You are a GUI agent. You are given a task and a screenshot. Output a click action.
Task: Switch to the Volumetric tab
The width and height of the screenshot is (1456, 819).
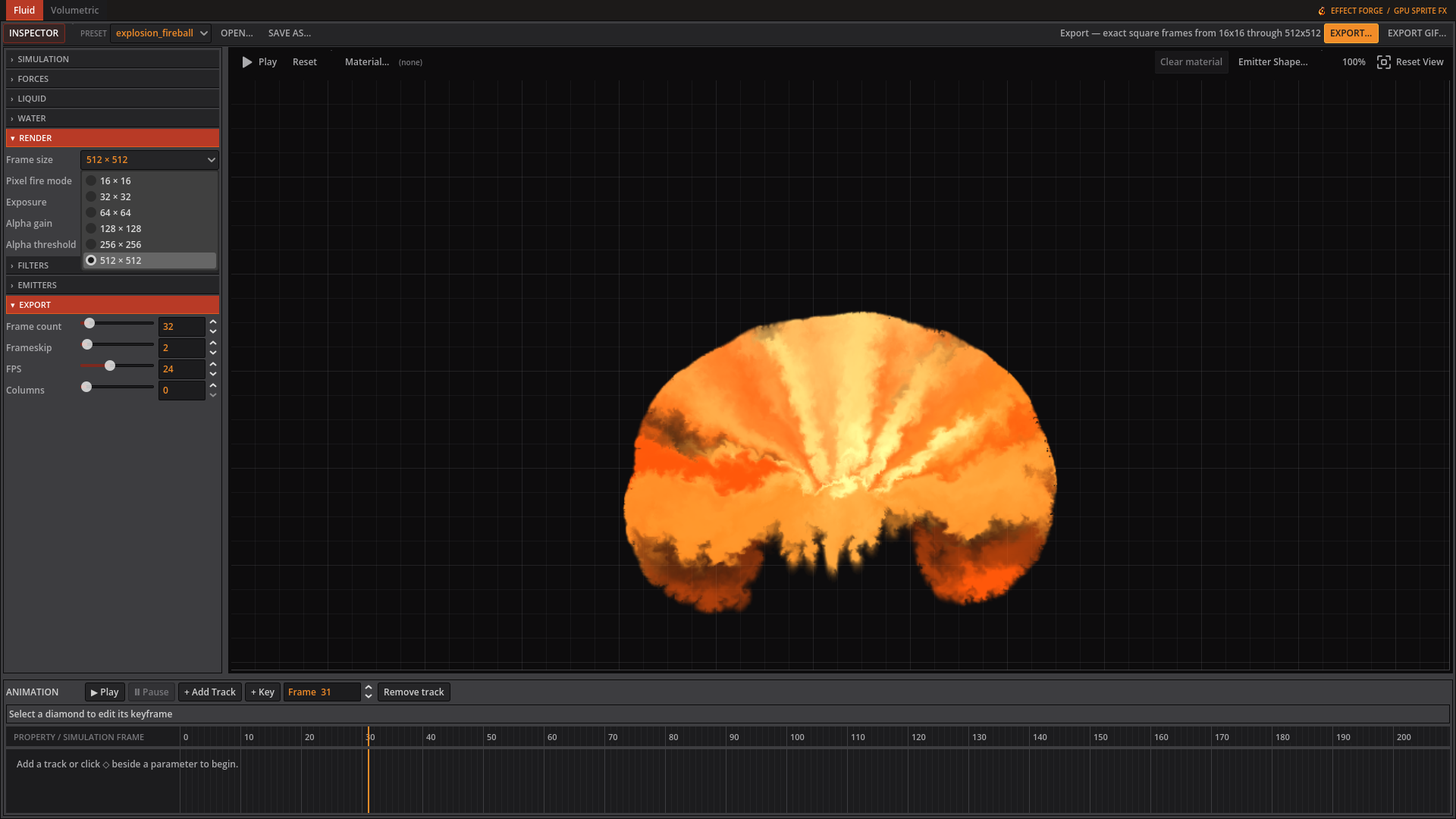[x=74, y=11]
